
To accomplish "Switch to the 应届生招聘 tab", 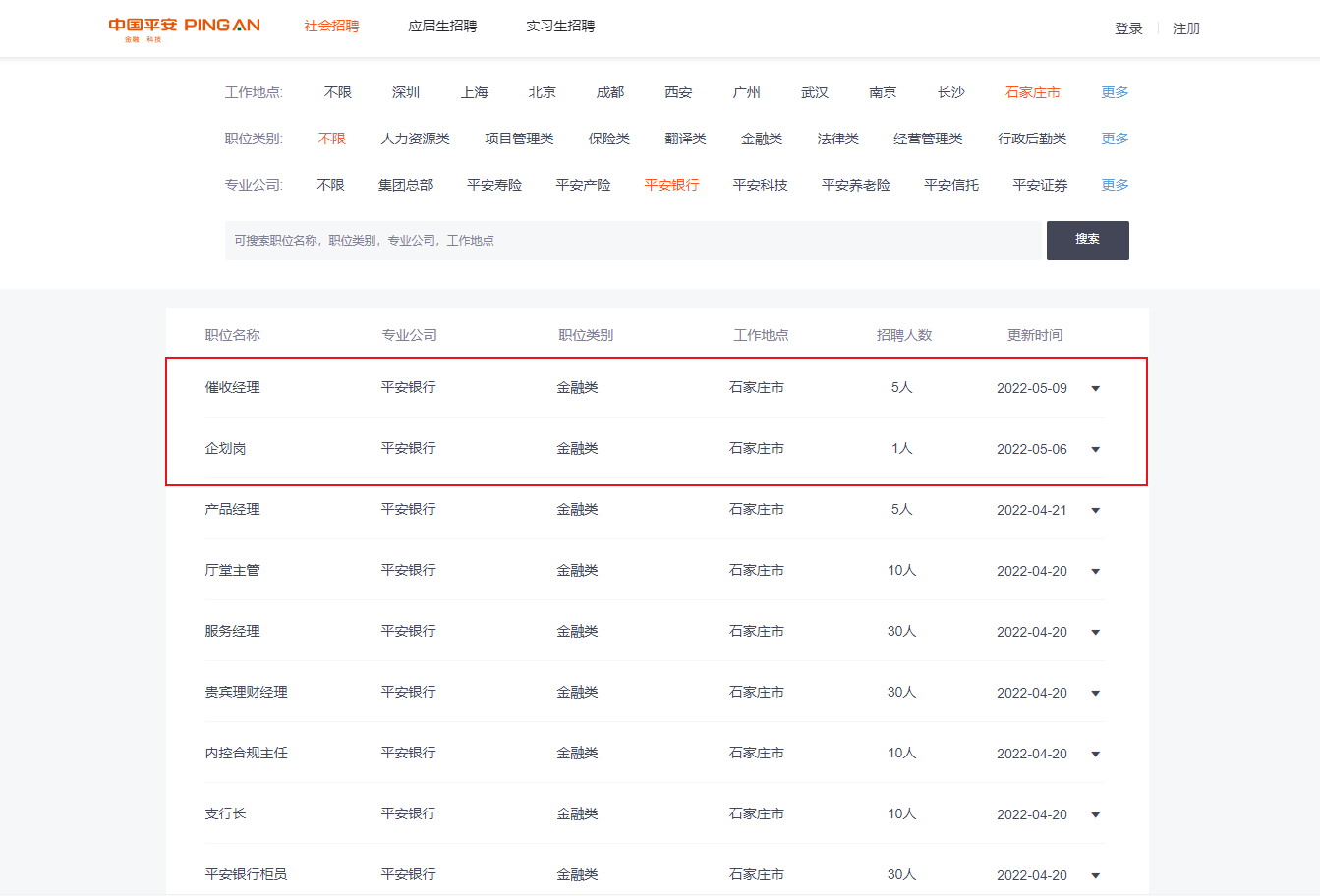I will click(x=442, y=26).
